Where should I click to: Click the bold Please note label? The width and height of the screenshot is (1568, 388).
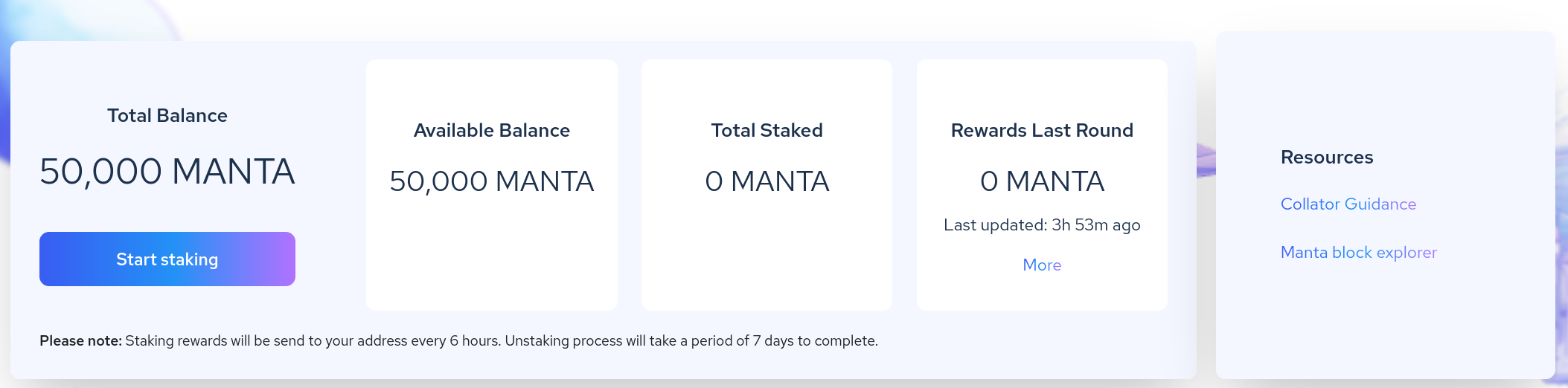pyautogui.click(x=80, y=341)
